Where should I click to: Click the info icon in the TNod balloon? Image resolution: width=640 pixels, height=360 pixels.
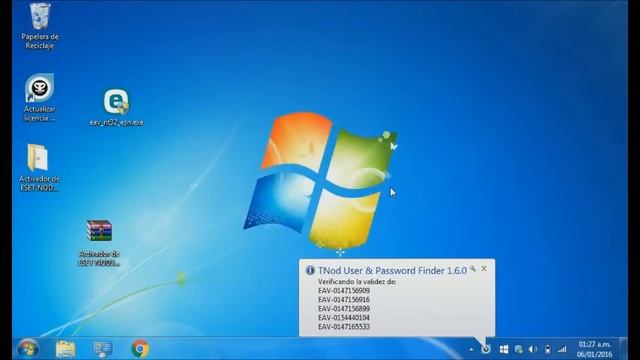point(310,270)
